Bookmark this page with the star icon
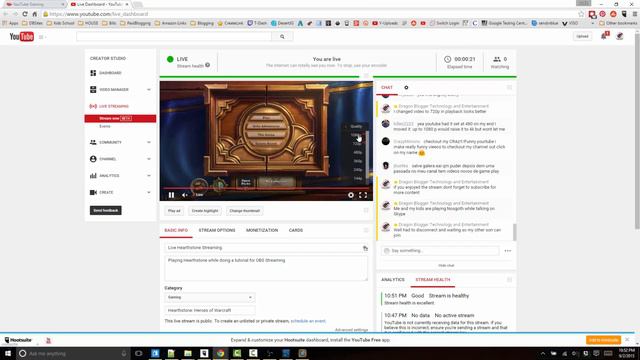 coord(581,14)
